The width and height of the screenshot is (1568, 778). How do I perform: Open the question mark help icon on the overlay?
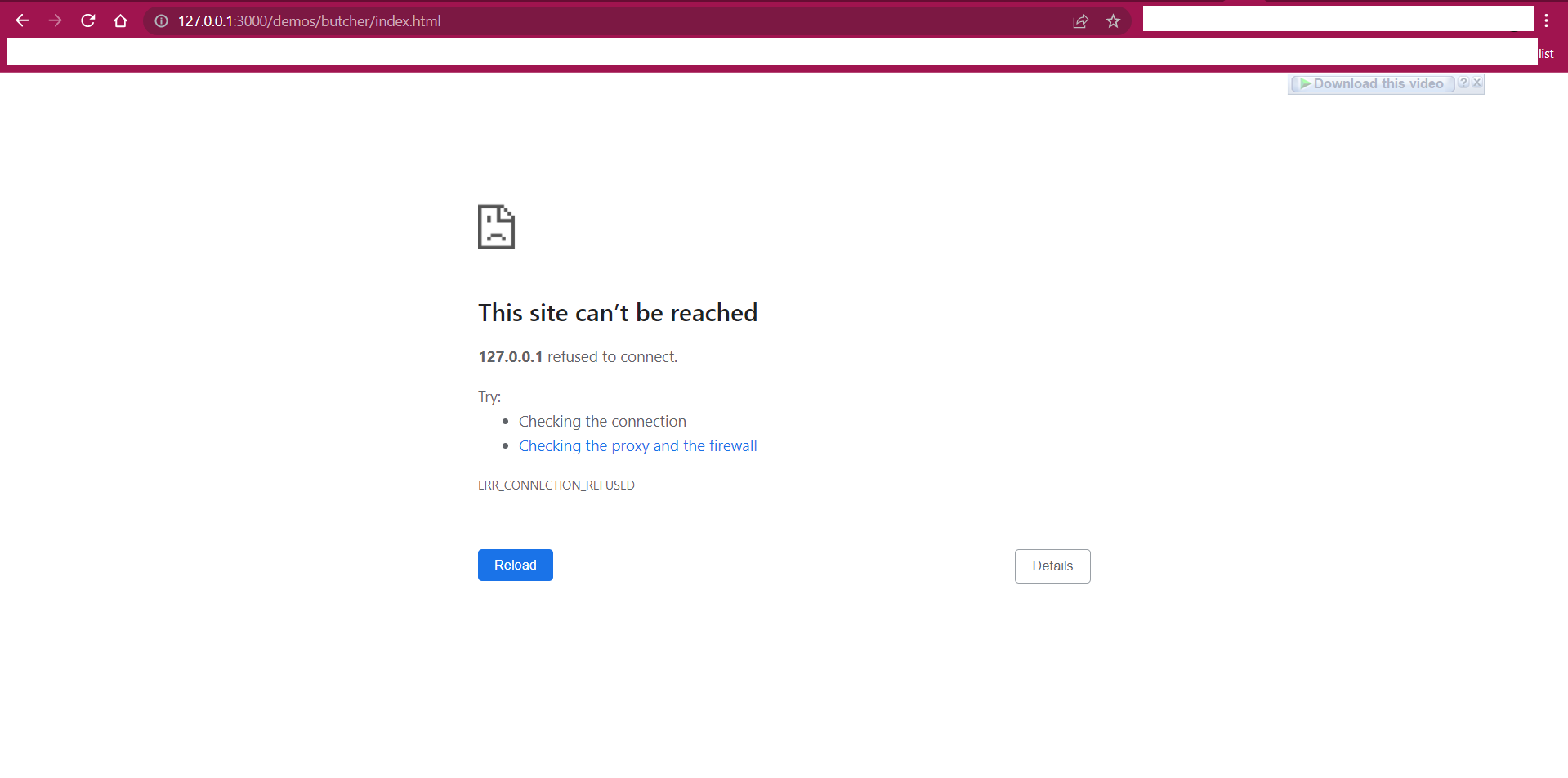1463,83
